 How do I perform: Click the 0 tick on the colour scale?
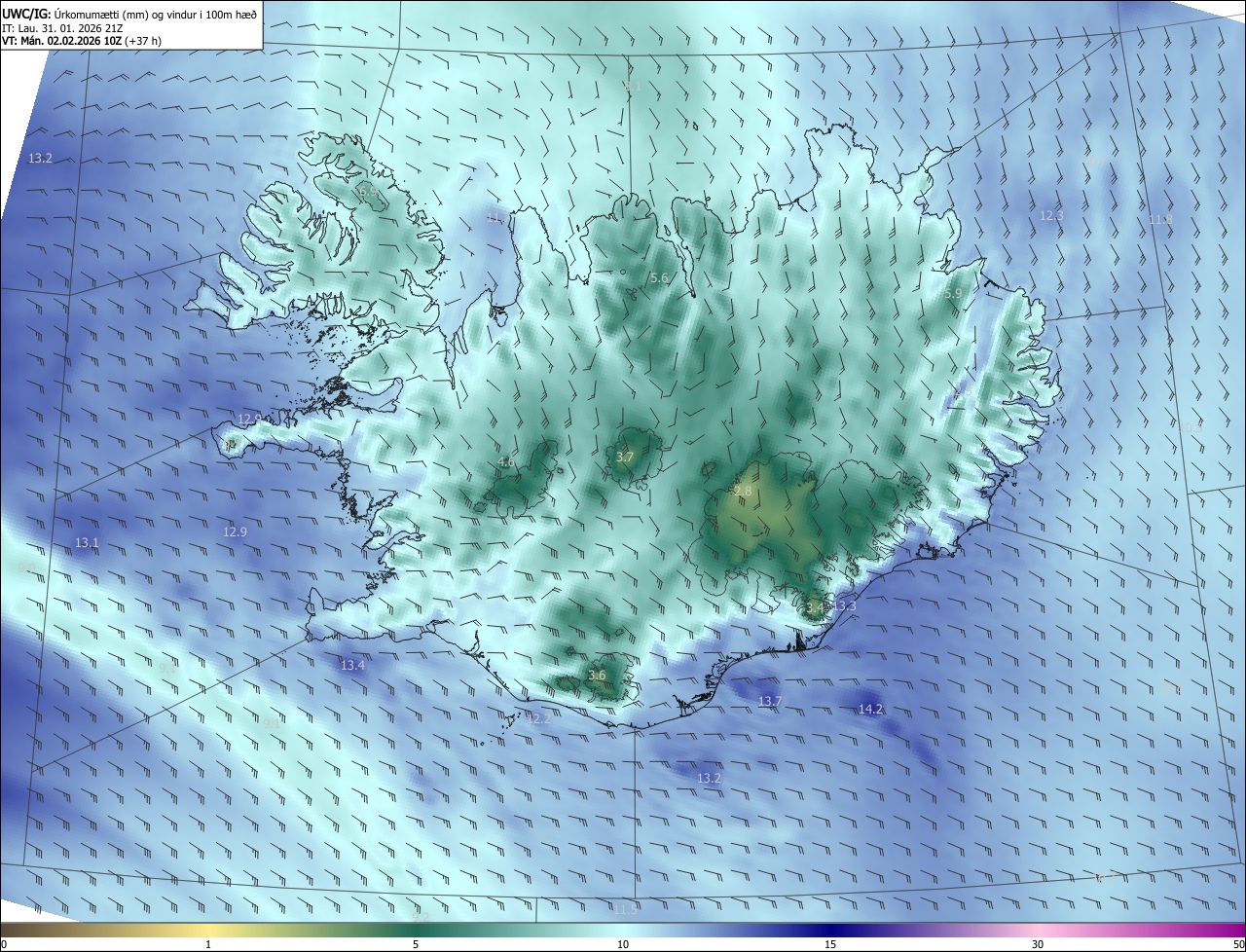(x=4, y=944)
